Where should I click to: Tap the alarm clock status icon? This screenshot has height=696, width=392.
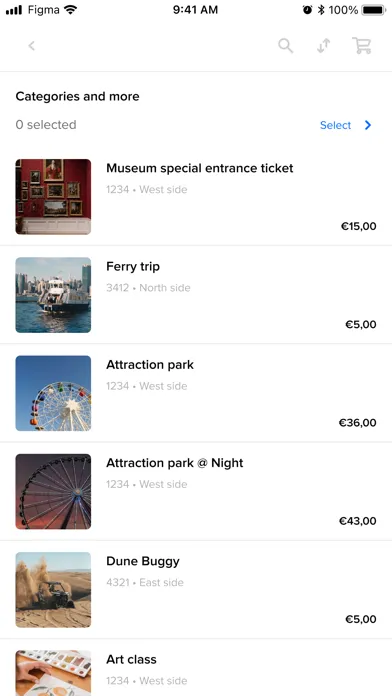tap(307, 10)
